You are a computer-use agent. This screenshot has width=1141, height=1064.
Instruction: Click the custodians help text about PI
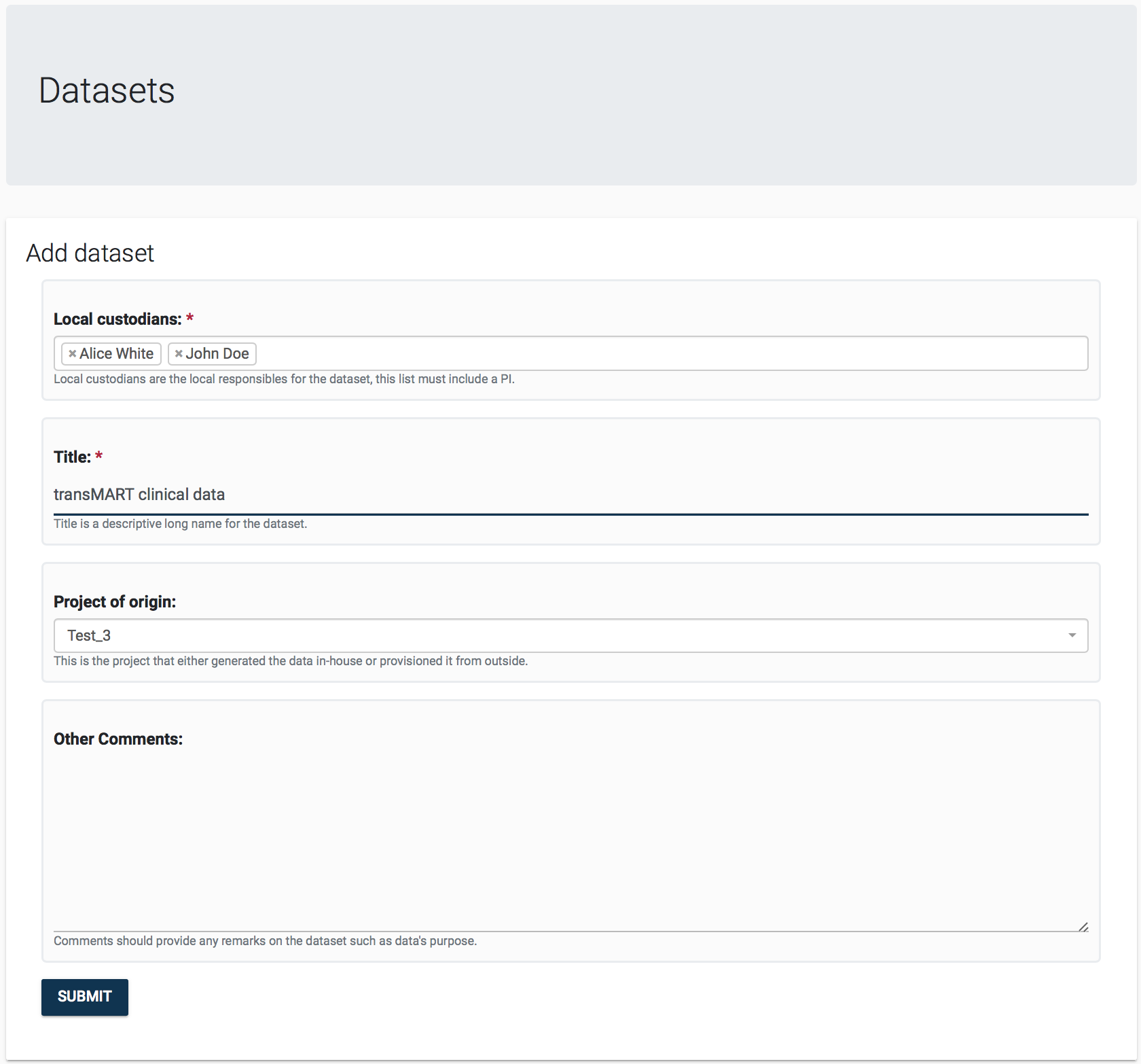click(284, 379)
